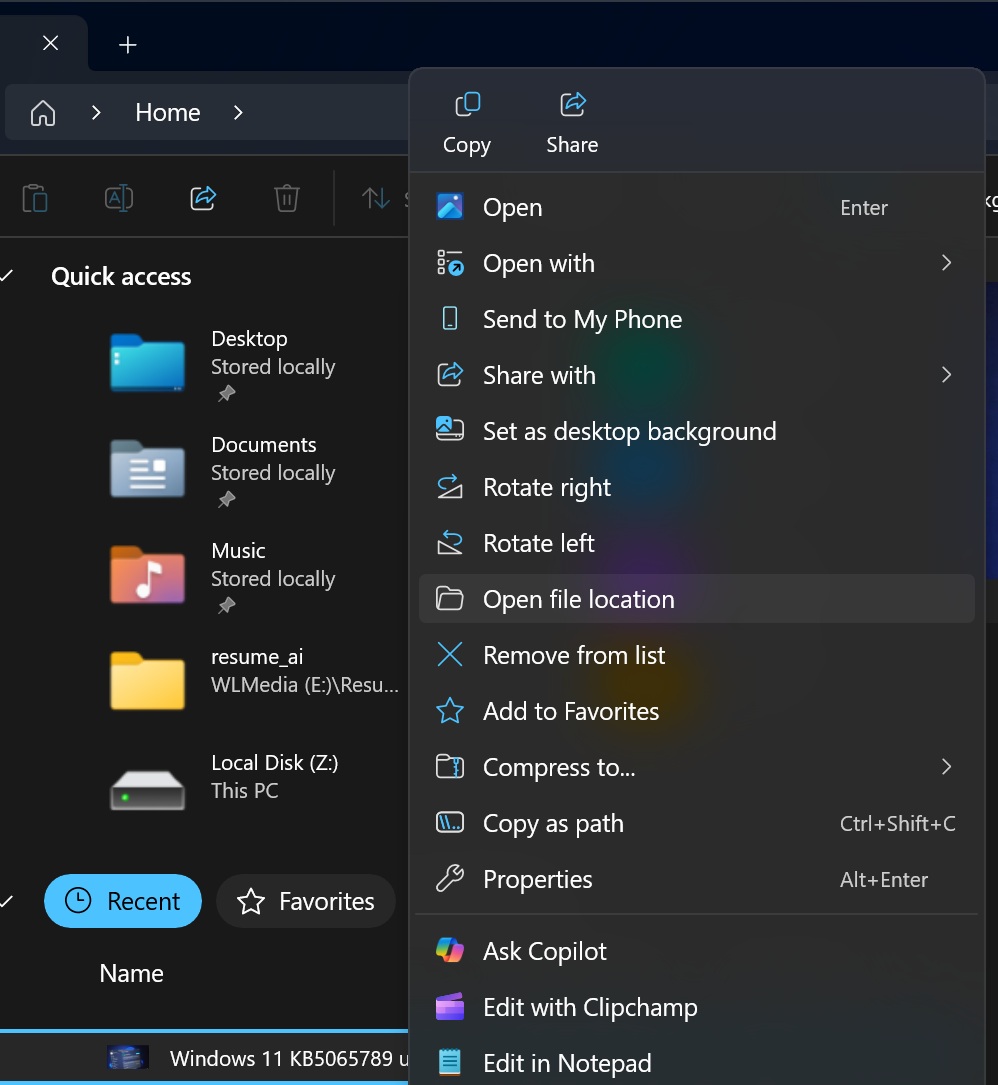Click the Delete trash can toolbar icon
The width and height of the screenshot is (998, 1085).
click(x=287, y=198)
